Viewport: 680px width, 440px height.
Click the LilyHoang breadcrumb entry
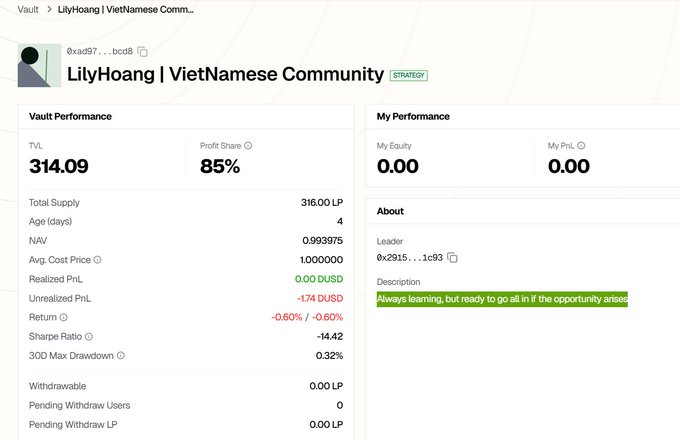pos(126,10)
